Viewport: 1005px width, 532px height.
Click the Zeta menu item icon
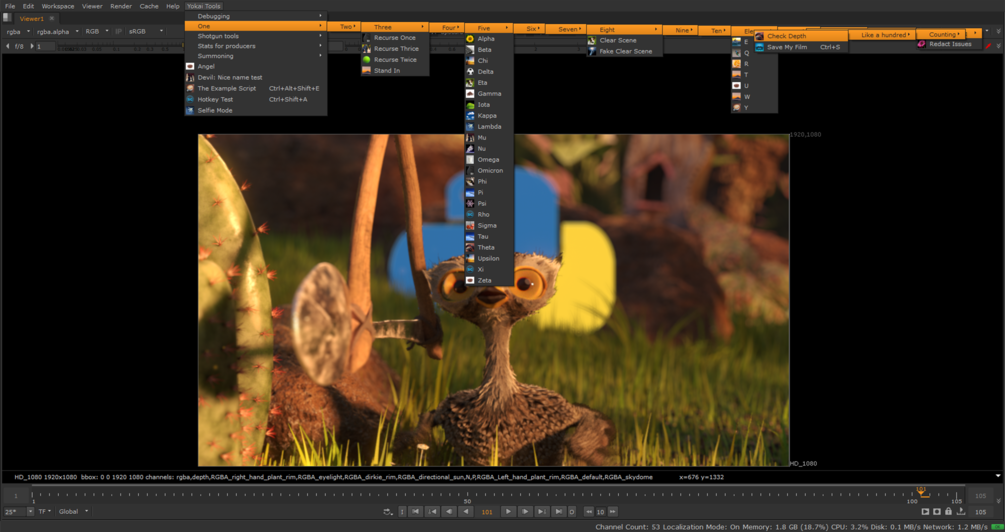click(470, 280)
